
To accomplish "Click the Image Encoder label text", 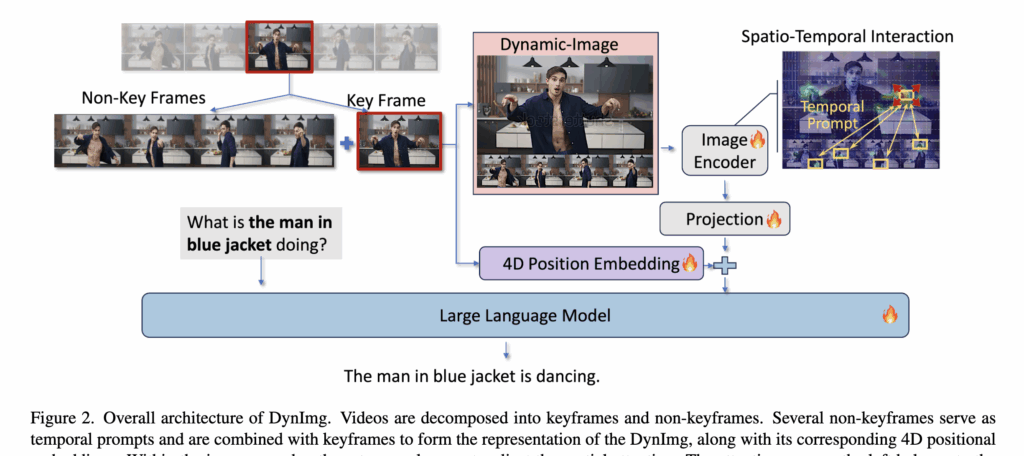I will tap(719, 152).
